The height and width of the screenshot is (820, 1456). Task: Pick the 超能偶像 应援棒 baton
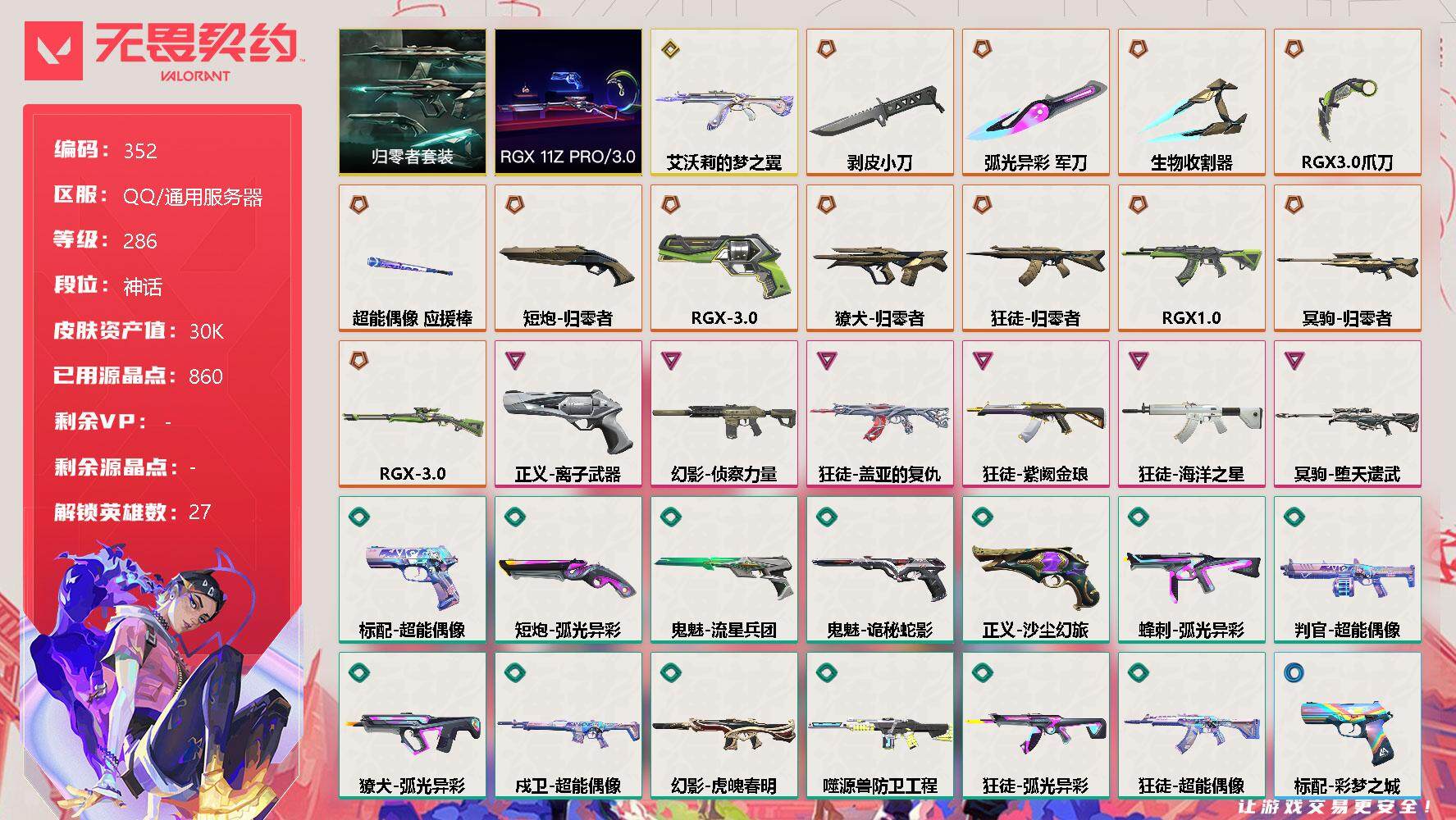pos(413,257)
